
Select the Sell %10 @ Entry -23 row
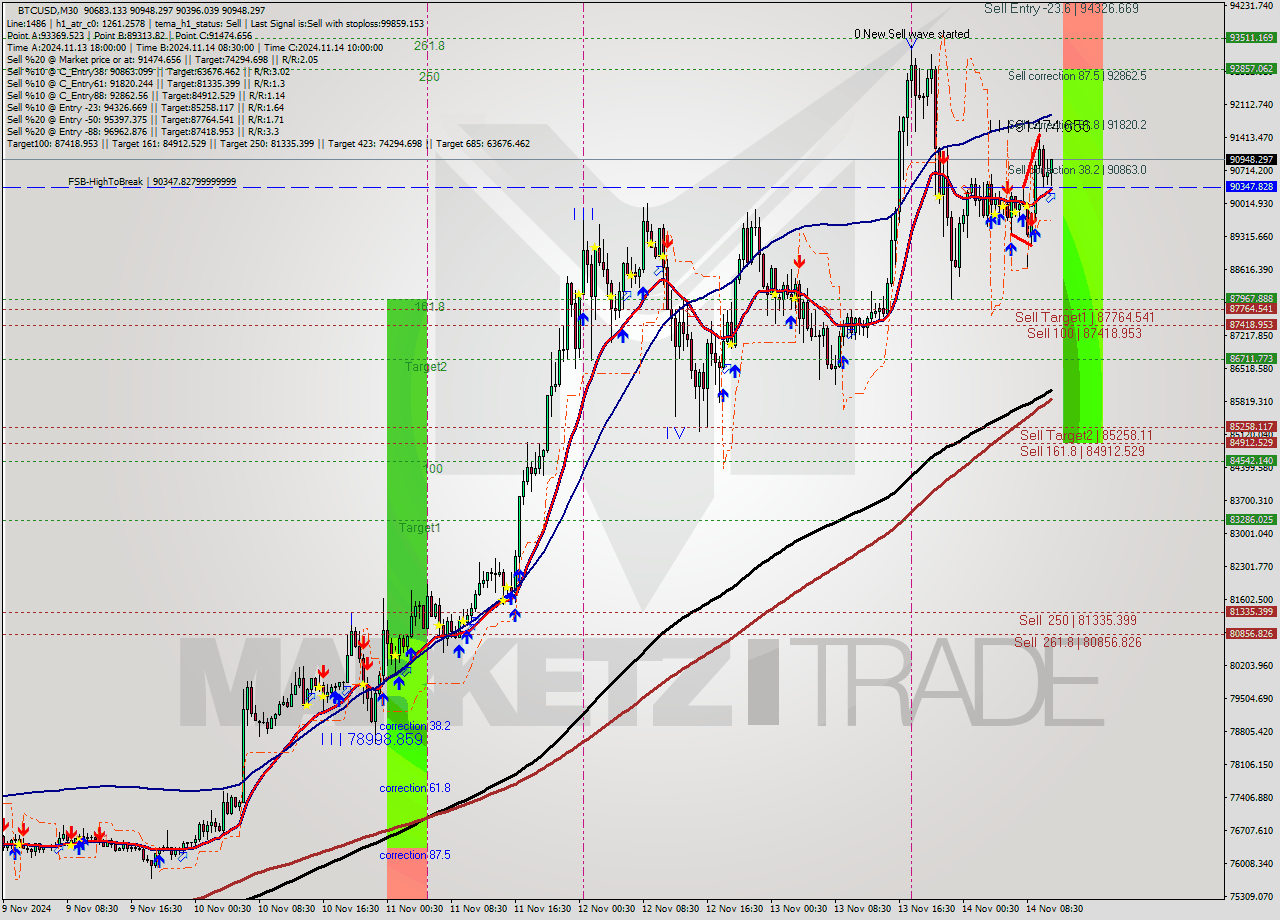point(145,108)
